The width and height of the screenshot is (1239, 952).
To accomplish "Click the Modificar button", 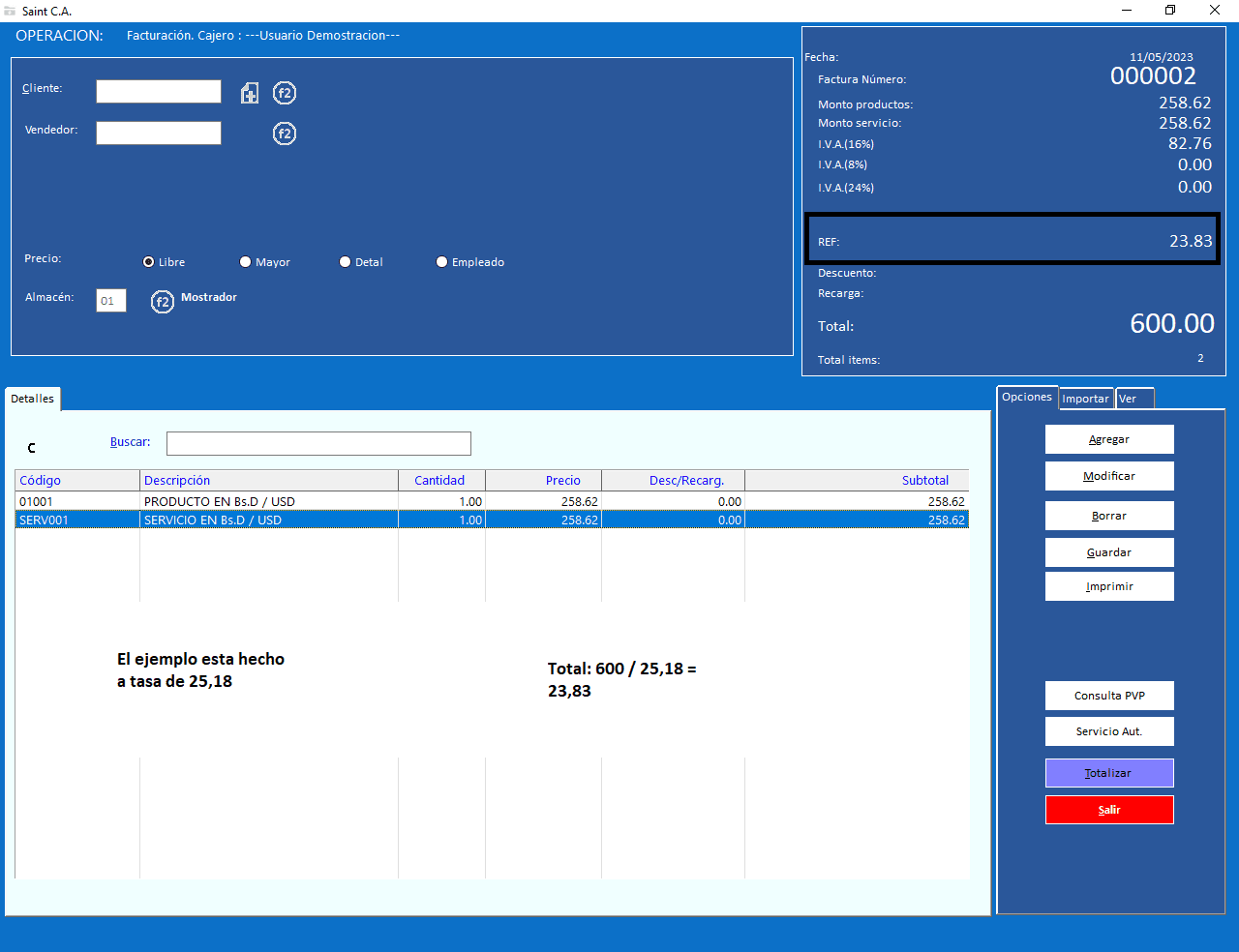I will (x=1109, y=476).
